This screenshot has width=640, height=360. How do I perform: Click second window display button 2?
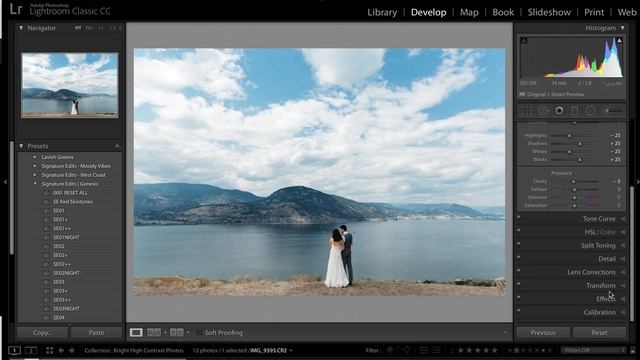tap(31, 350)
